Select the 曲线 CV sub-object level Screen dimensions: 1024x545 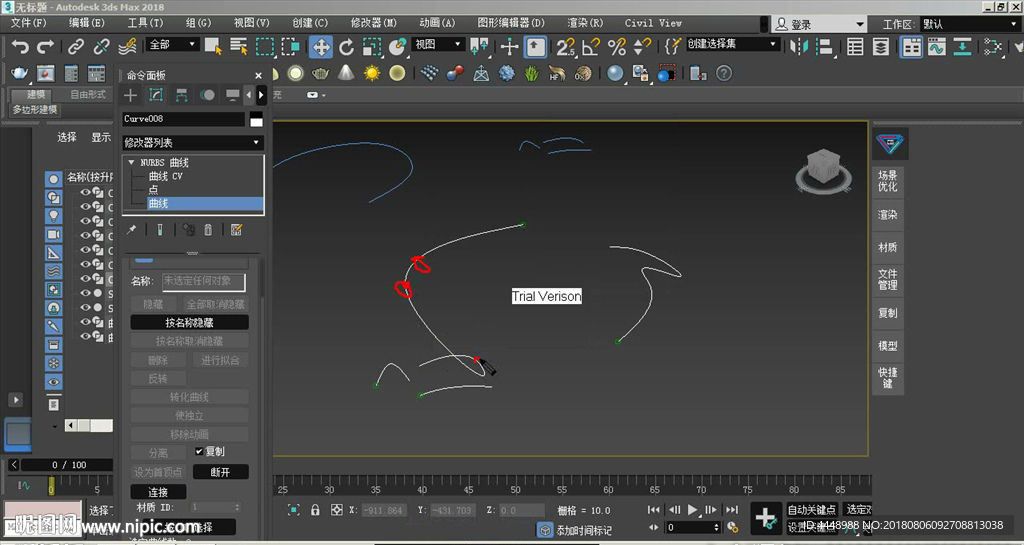pos(166,176)
